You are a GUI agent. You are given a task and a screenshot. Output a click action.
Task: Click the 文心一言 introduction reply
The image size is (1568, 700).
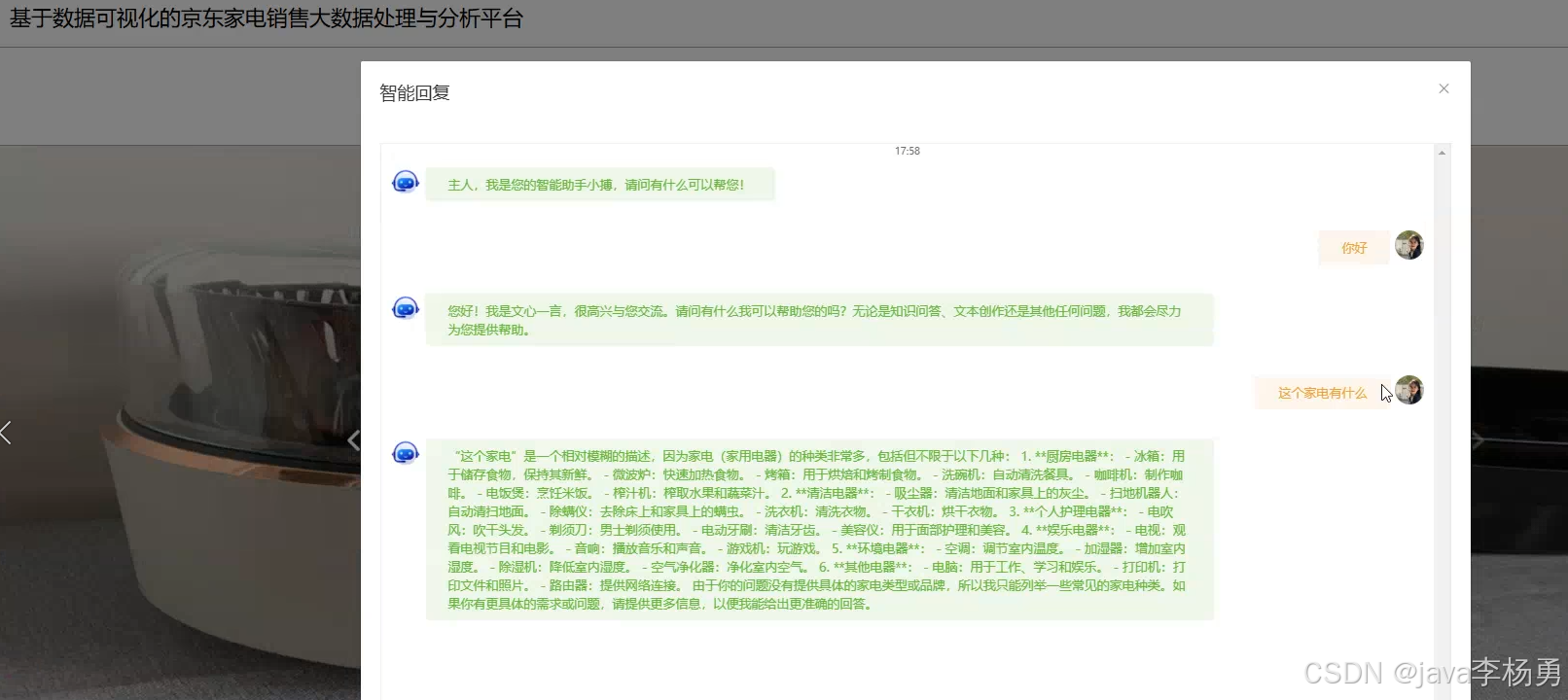819,320
